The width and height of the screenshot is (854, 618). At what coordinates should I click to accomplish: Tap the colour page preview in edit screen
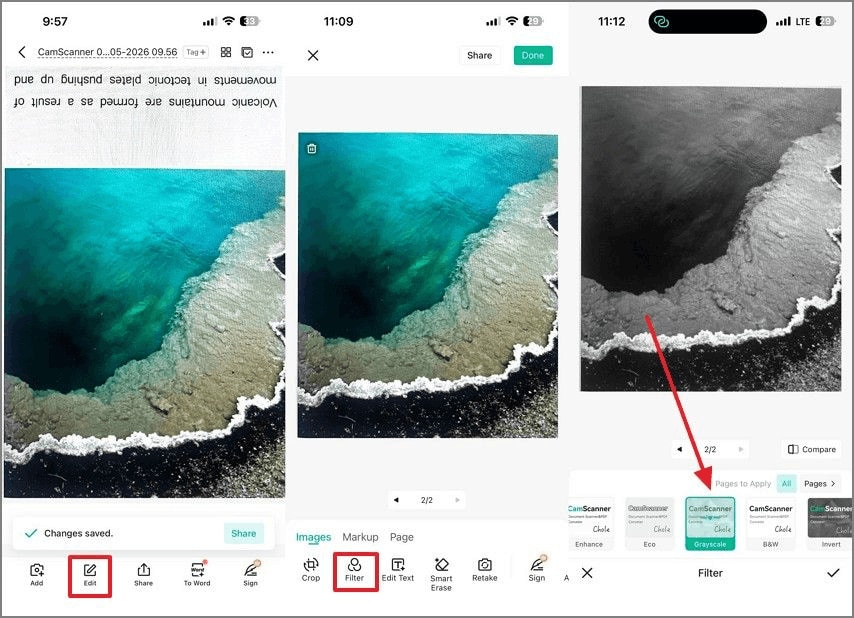(x=428, y=285)
